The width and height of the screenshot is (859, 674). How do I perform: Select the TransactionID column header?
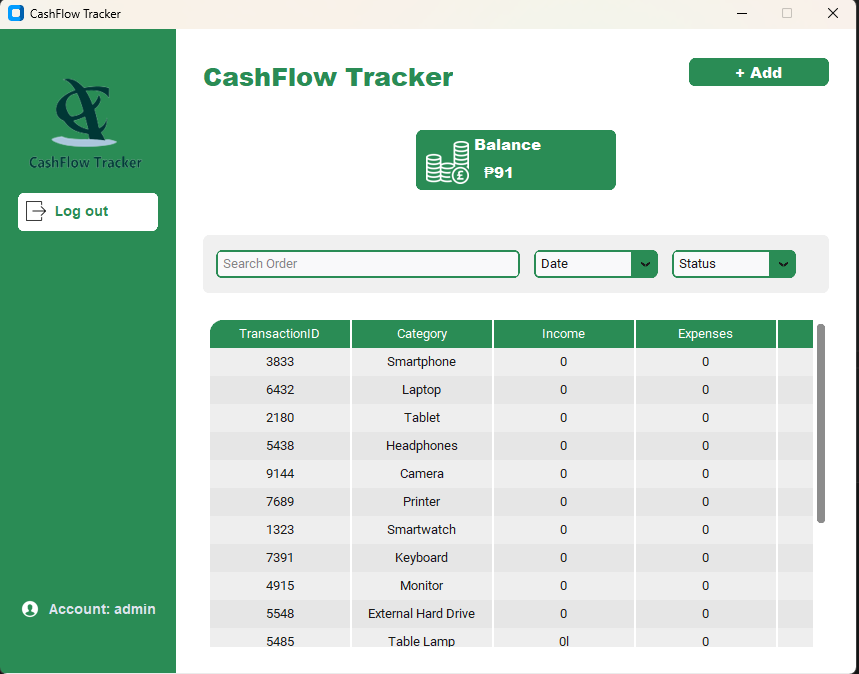tap(279, 333)
